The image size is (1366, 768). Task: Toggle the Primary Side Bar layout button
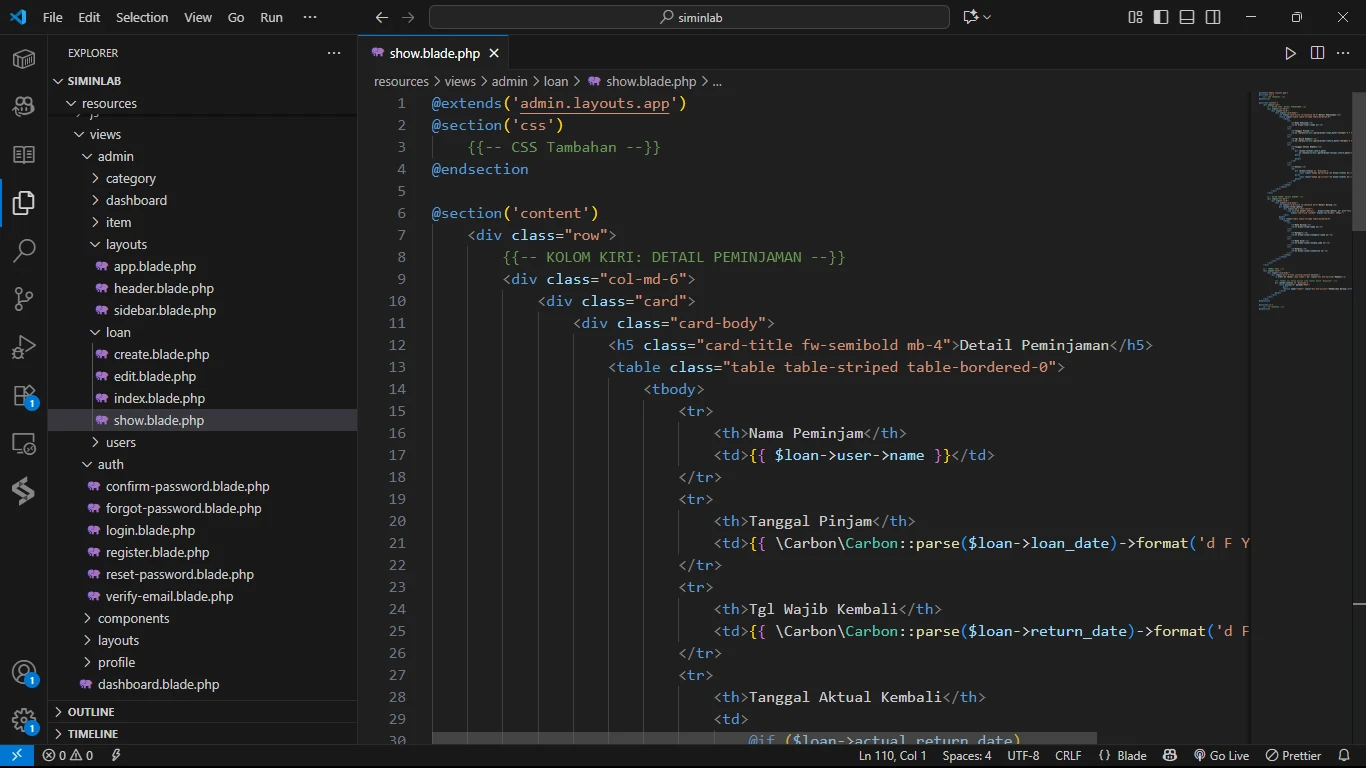[1161, 17]
